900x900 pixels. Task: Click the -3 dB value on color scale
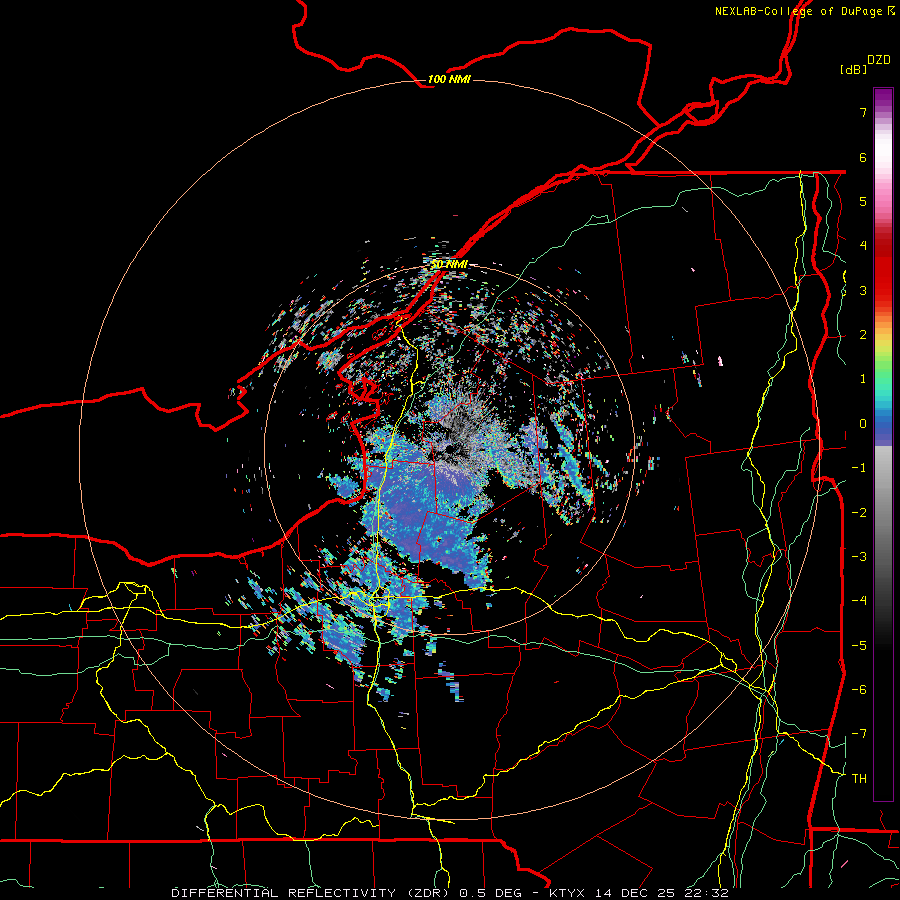[859, 557]
